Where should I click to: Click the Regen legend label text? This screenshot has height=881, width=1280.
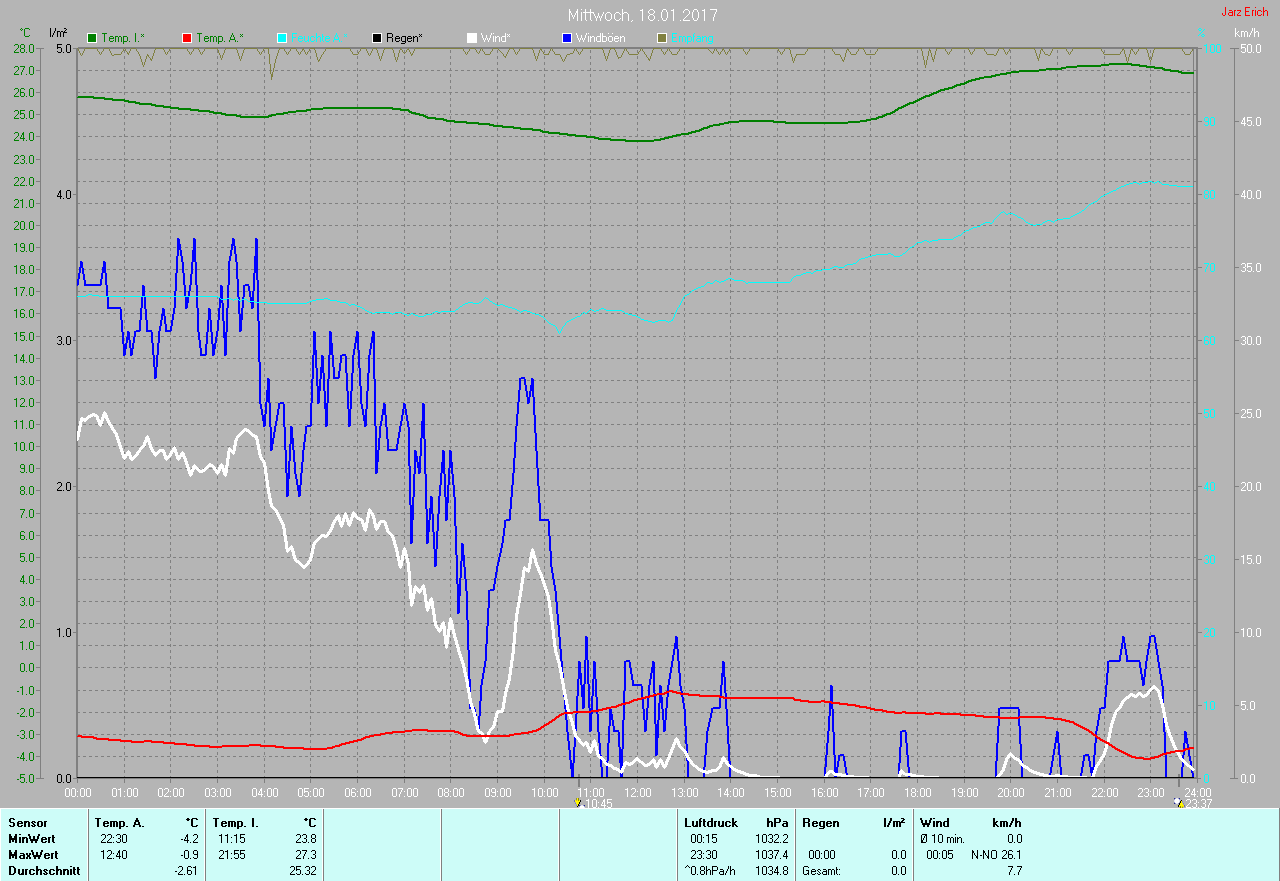pyautogui.click(x=404, y=38)
